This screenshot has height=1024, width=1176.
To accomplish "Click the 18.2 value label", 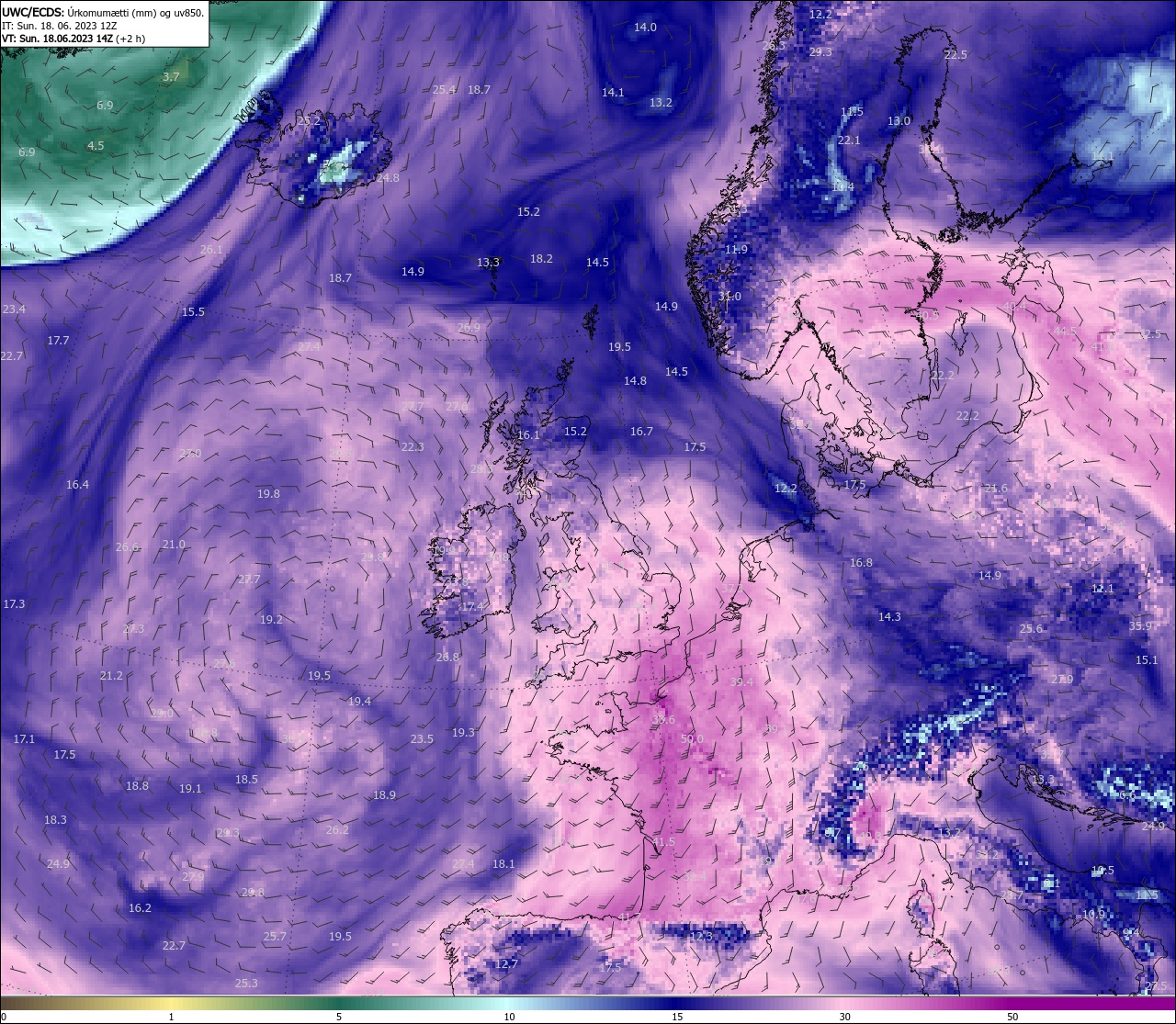I will click(541, 259).
